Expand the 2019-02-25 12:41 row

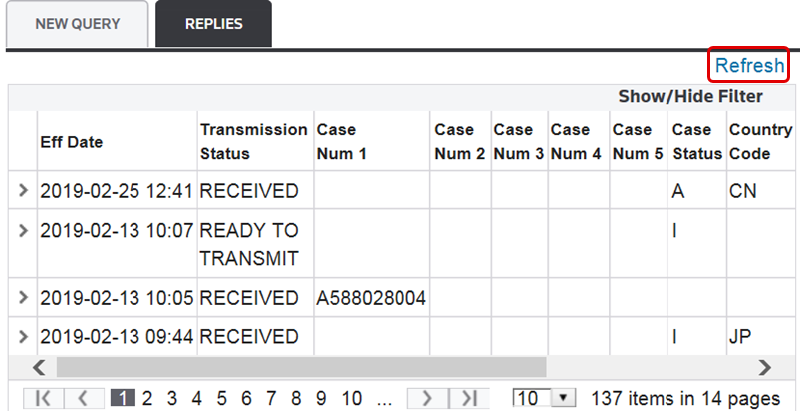pos(24,190)
